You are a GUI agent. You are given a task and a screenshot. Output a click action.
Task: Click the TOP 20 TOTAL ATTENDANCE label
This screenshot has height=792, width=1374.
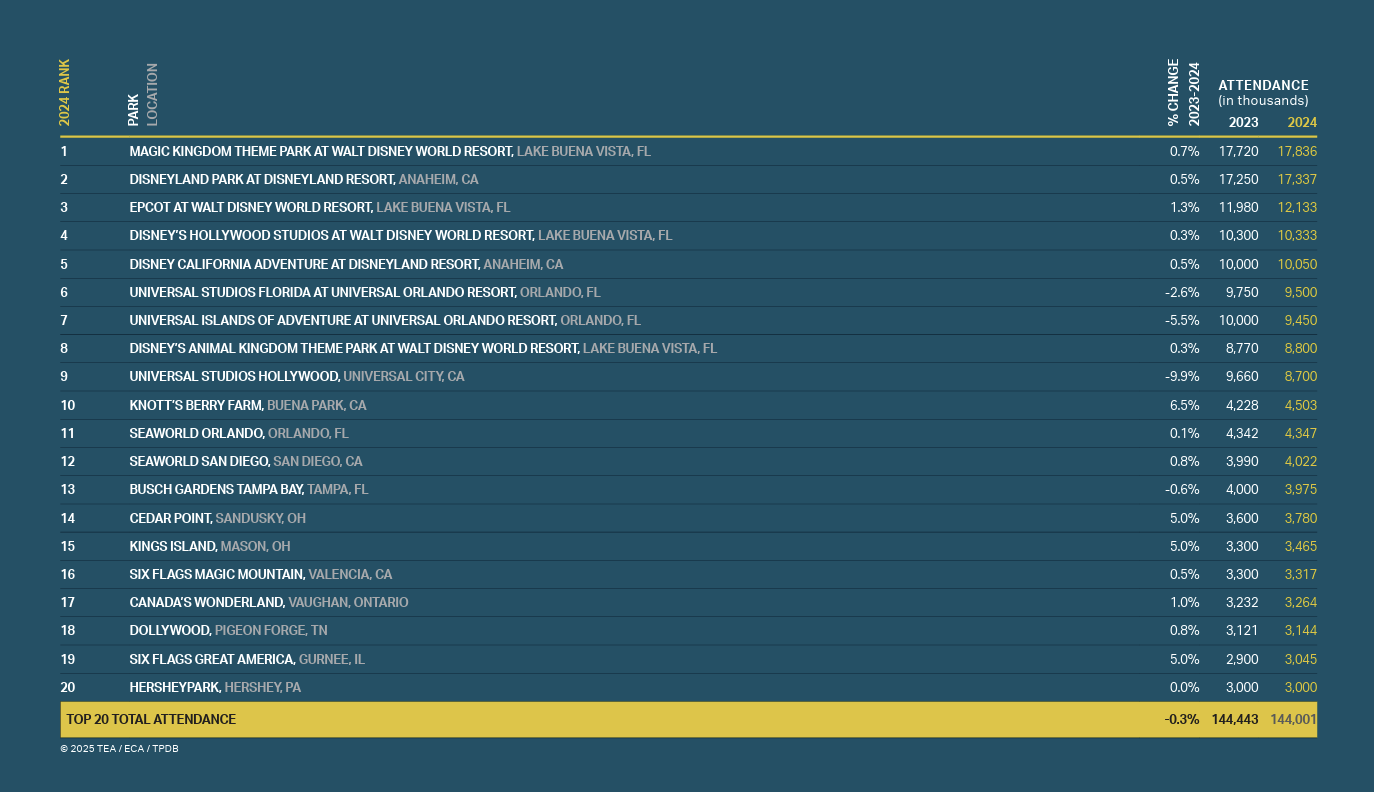point(151,719)
